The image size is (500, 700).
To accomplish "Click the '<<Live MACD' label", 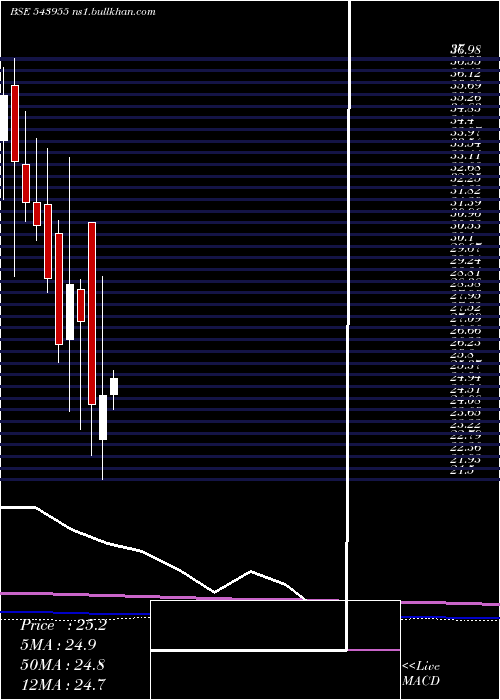I will 421,674.
